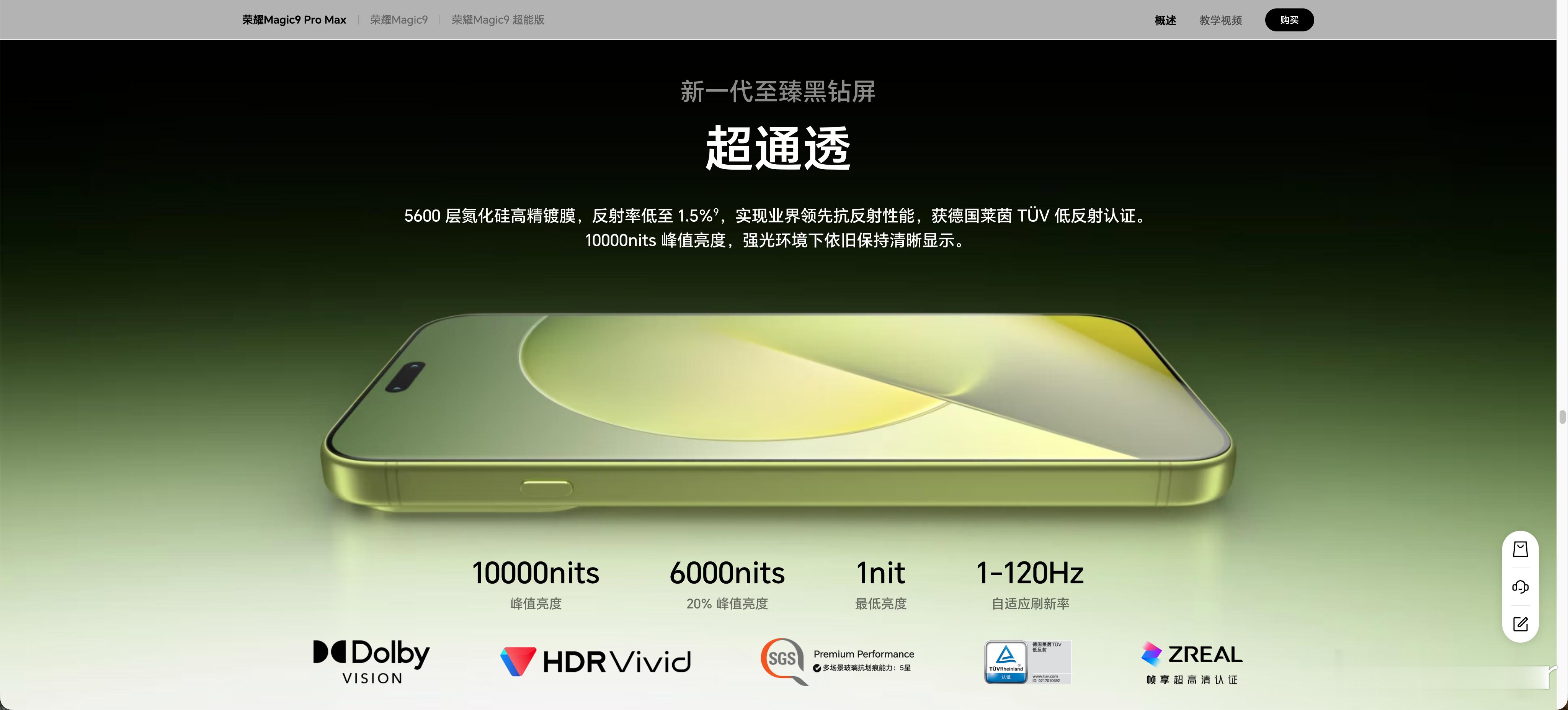Click the 10000nits peak brightness value
The width and height of the screenshot is (1568, 710).
coord(536,573)
